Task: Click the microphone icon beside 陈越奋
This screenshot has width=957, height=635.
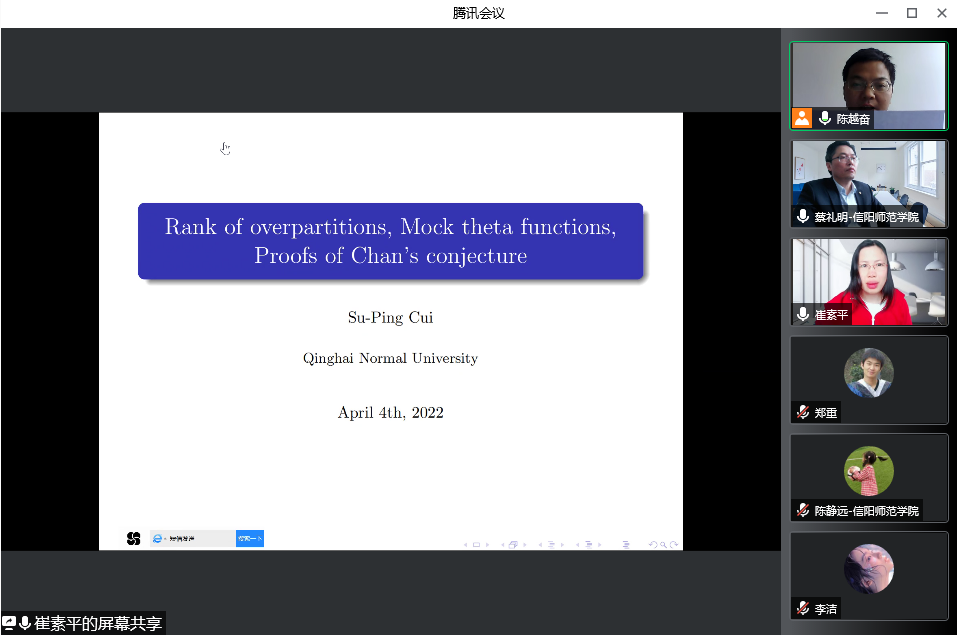Action: tap(825, 118)
